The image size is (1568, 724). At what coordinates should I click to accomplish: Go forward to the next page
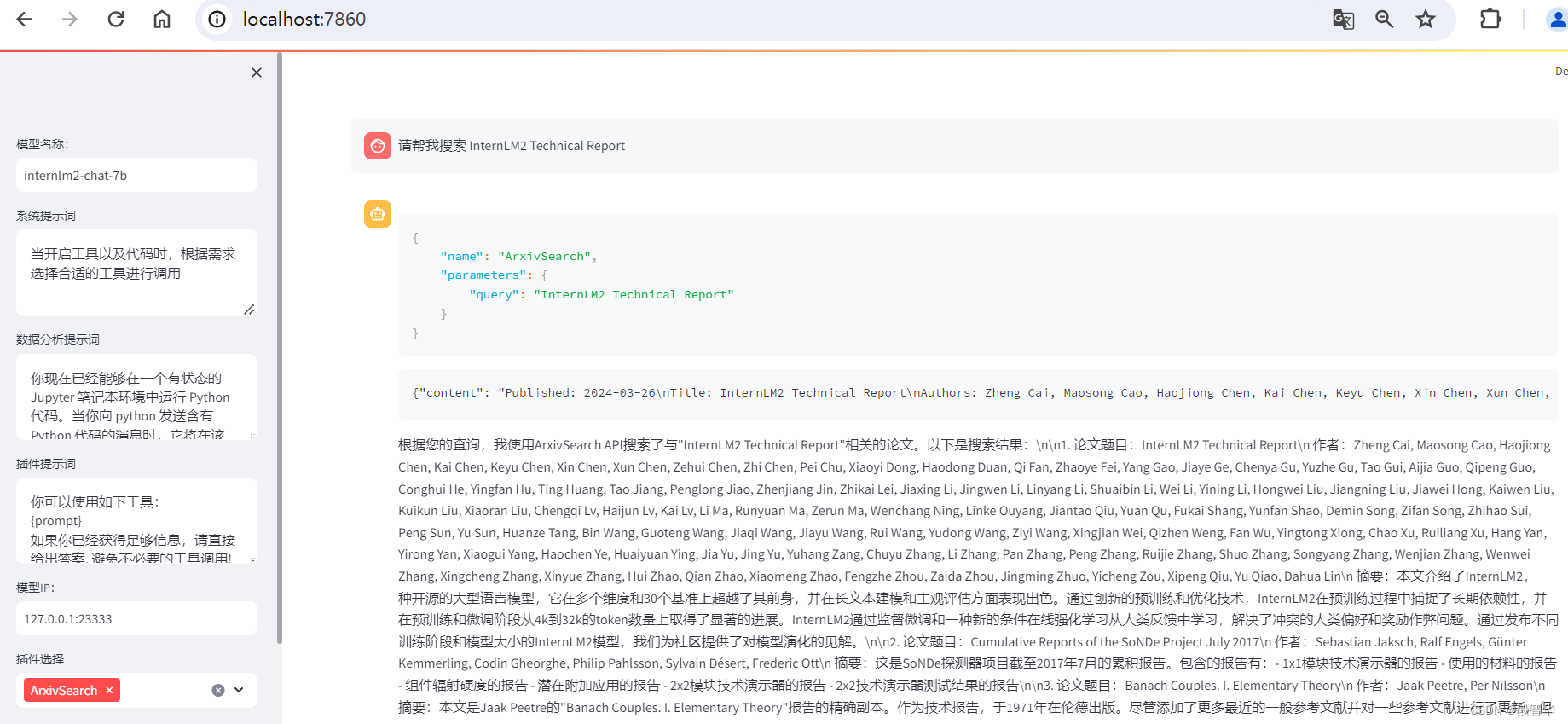click(70, 19)
